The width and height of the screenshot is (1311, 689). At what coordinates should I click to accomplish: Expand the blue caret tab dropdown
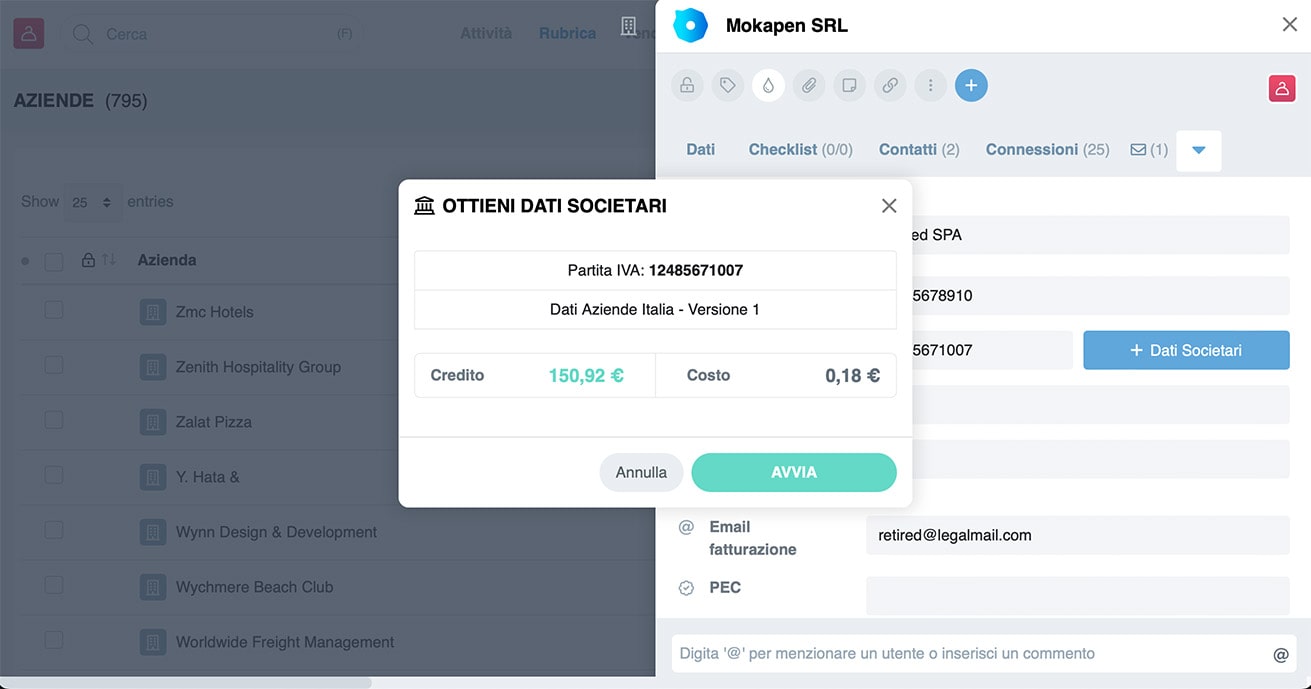coord(1198,150)
